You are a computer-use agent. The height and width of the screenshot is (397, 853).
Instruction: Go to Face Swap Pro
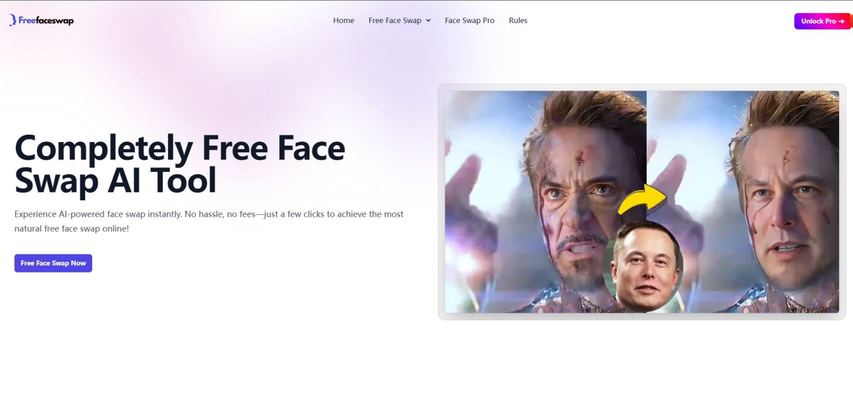pyautogui.click(x=469, y=21)
